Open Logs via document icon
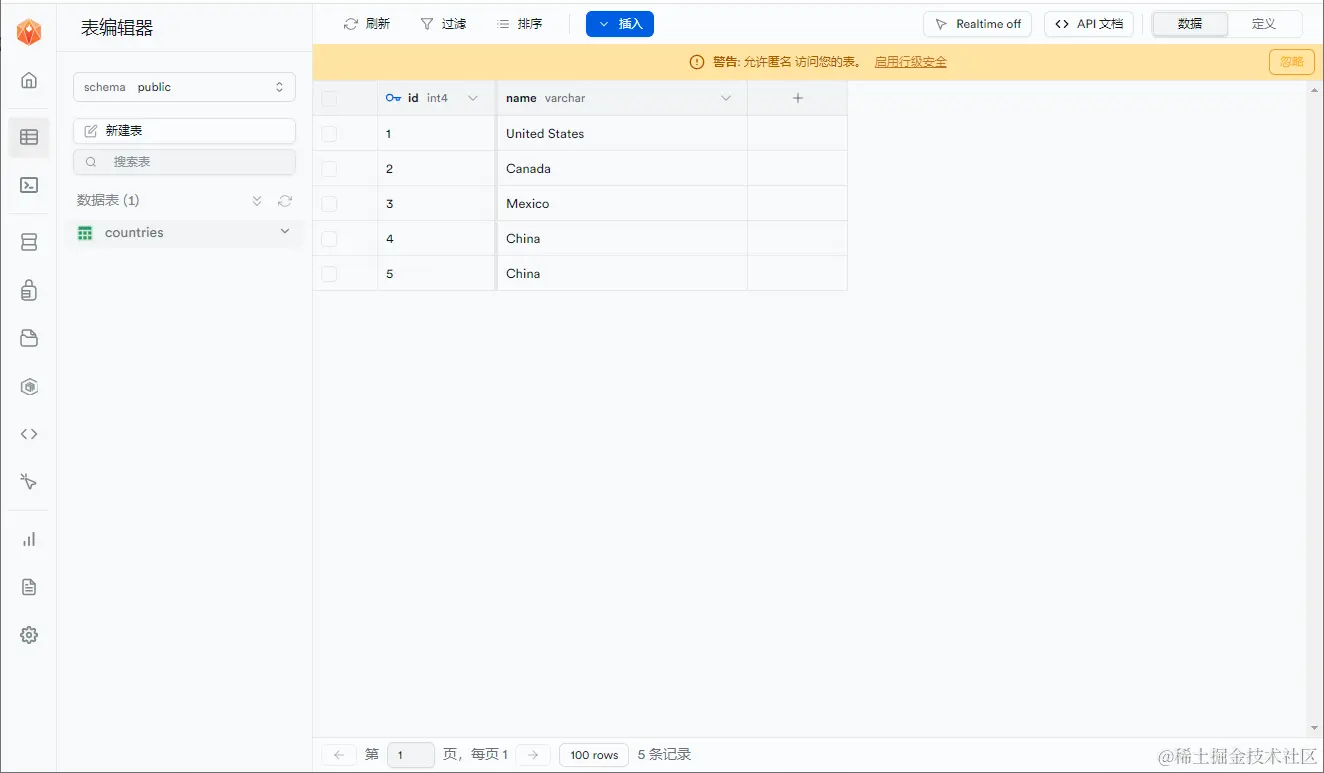Image resolution: width=1324 pixels, height=773 pixels. click(28, 586)
